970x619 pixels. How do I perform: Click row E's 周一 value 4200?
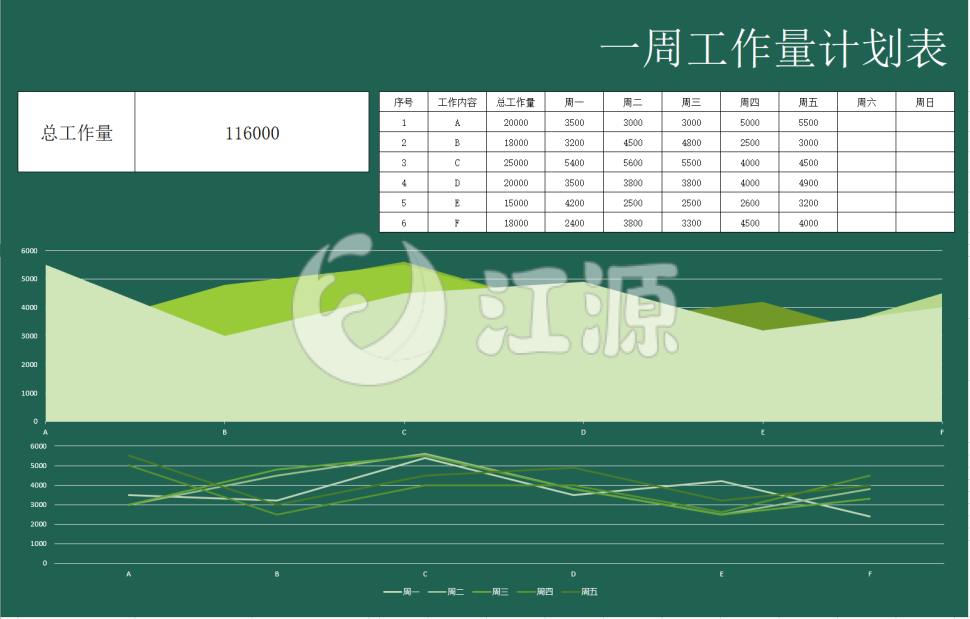coord(574,203)
